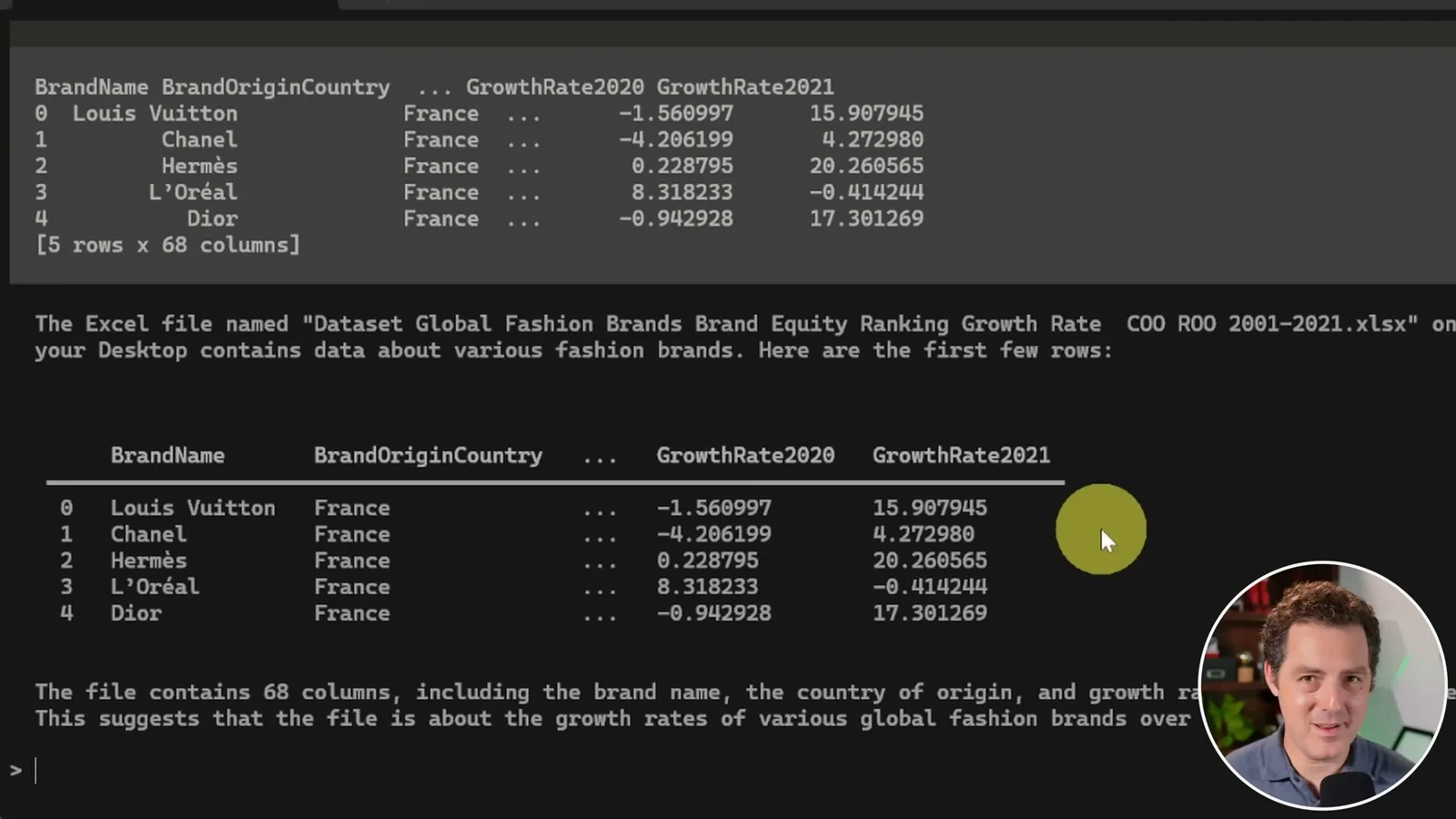Click the presenter webcam video thumbnail
Screen dimensions: 1456x819
click(x=1323, y=685)
